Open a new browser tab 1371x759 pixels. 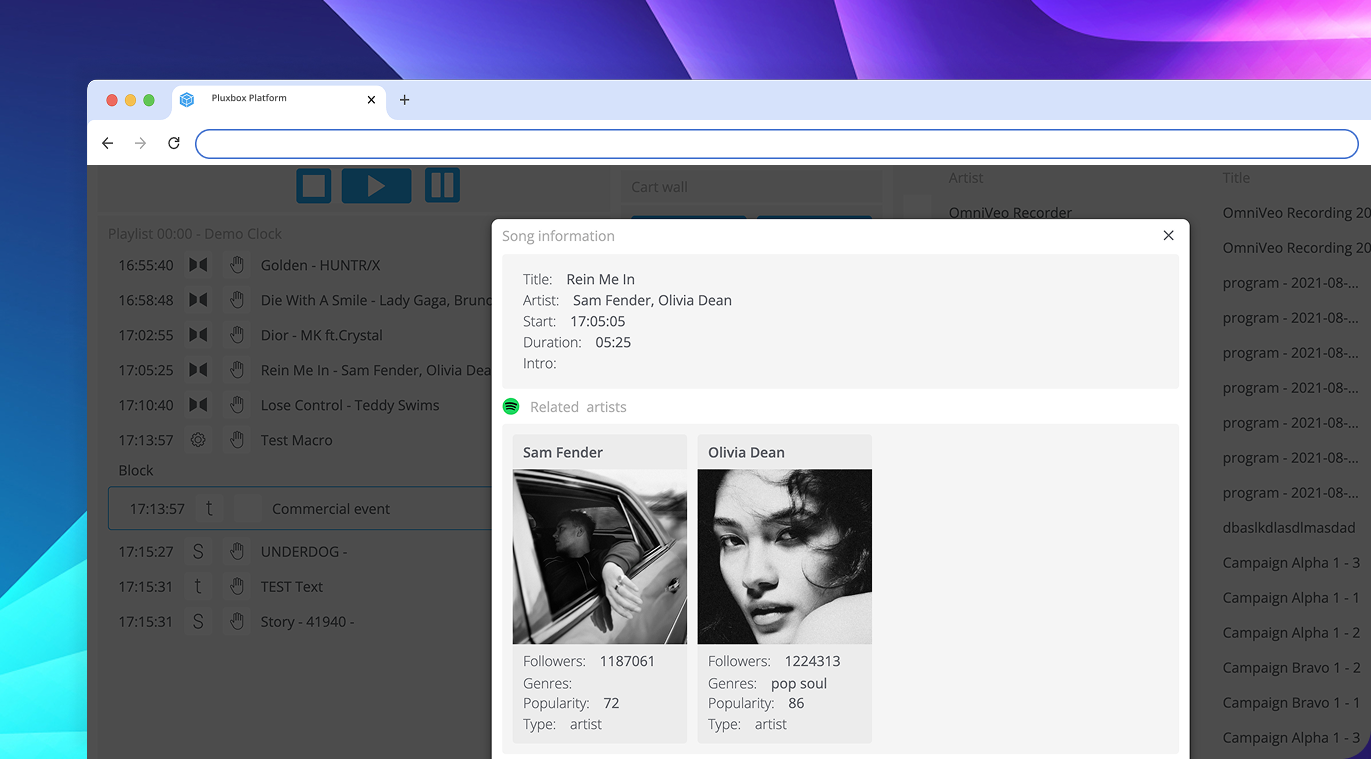click(405, 100)
